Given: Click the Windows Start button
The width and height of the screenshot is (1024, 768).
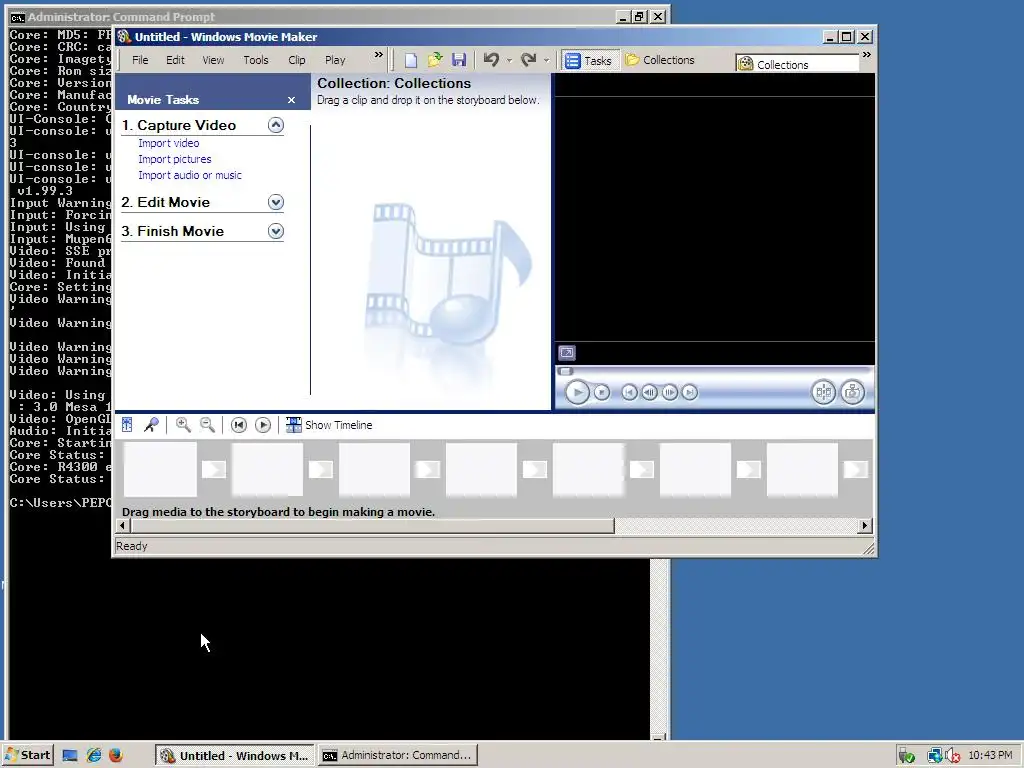Looking at the screenshot, I should pyautogui.click(x=28, y=755).
